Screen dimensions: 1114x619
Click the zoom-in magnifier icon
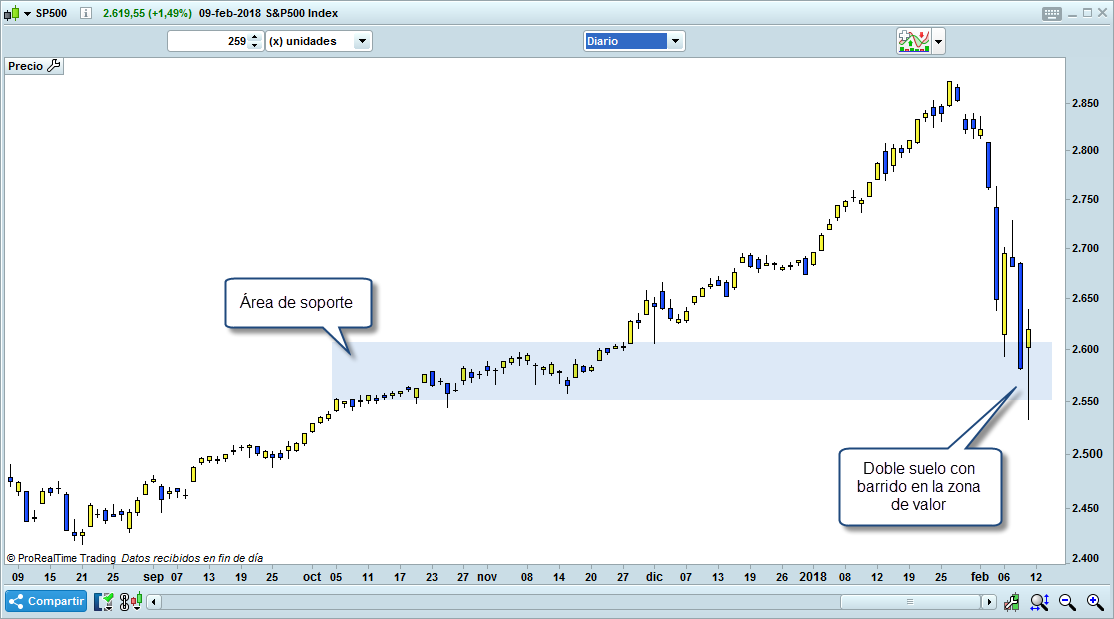pyautogui.click(x=1093, y=601)
